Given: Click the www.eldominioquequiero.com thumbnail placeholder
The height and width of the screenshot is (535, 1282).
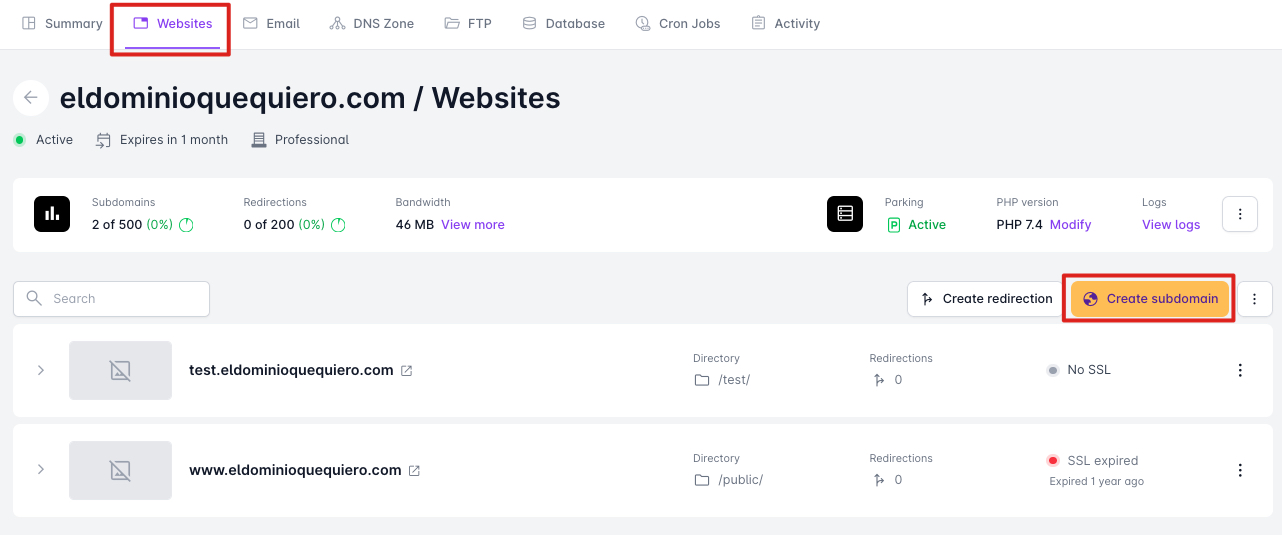Looking at the screenshot, I should click(120, 470).
